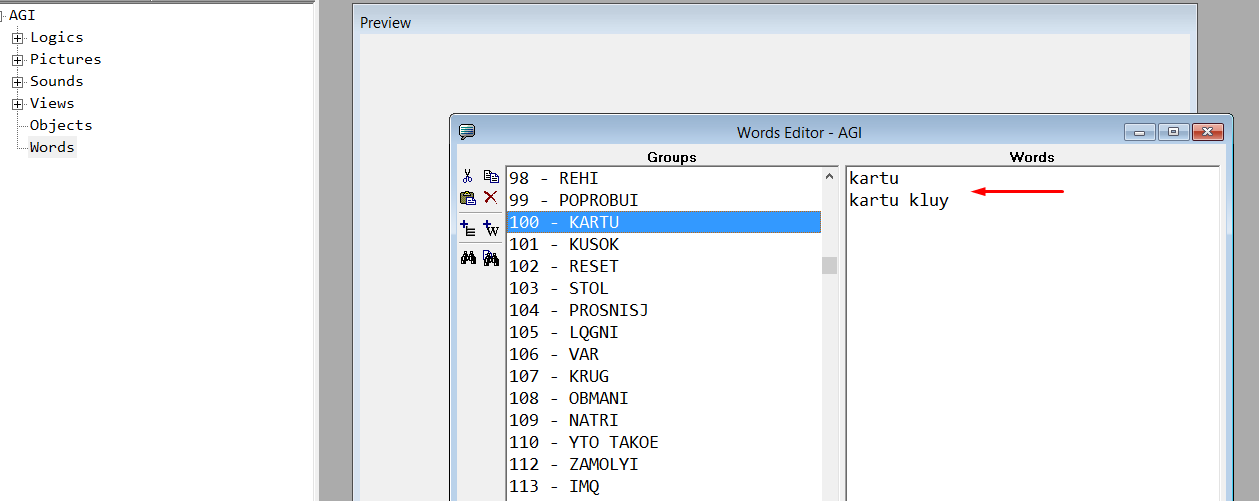Minimize the Words Editor window
This screenshot has height=501, width=1259.
click(x=1139, y=132)
